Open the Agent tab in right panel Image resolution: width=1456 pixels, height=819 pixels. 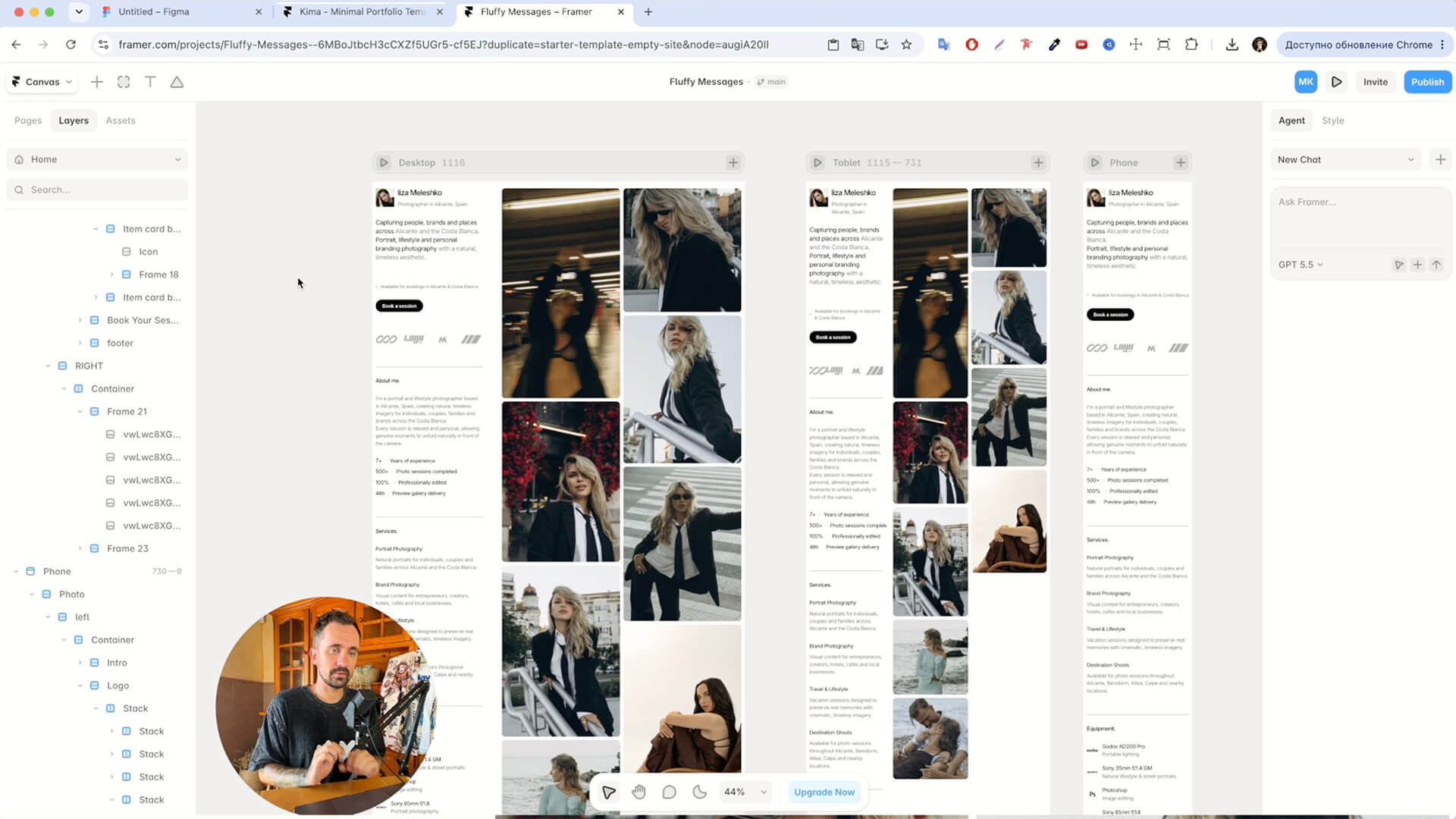click(1291, 121)
